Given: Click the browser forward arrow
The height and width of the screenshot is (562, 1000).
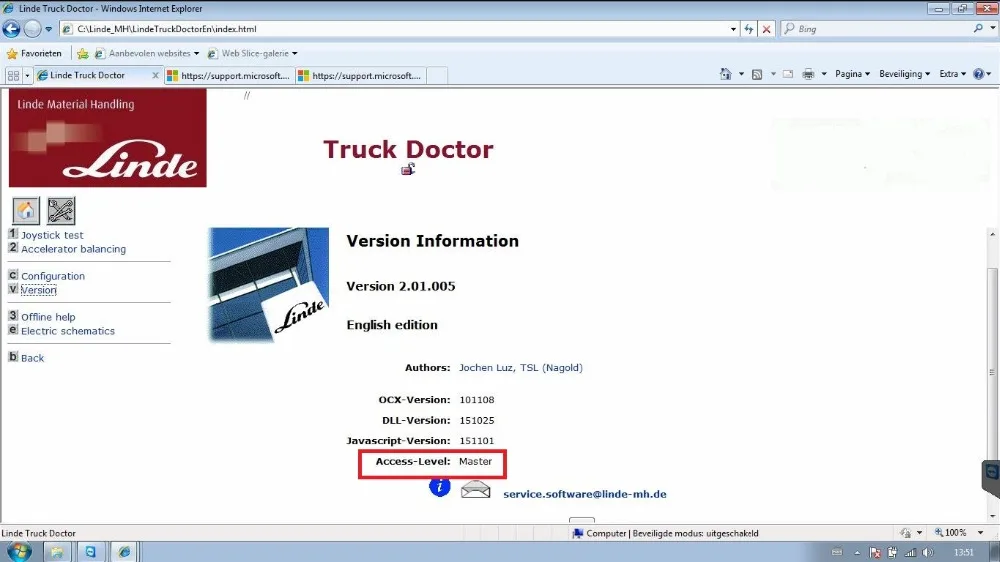Looking at the screenshot, I should pos(32,29).
